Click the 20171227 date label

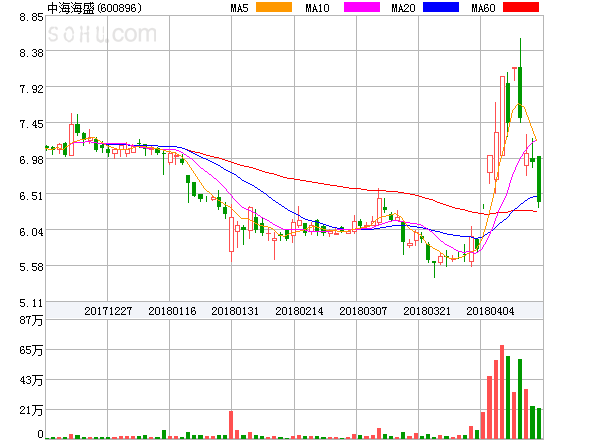pyautogui.click(x=108, y=311)
